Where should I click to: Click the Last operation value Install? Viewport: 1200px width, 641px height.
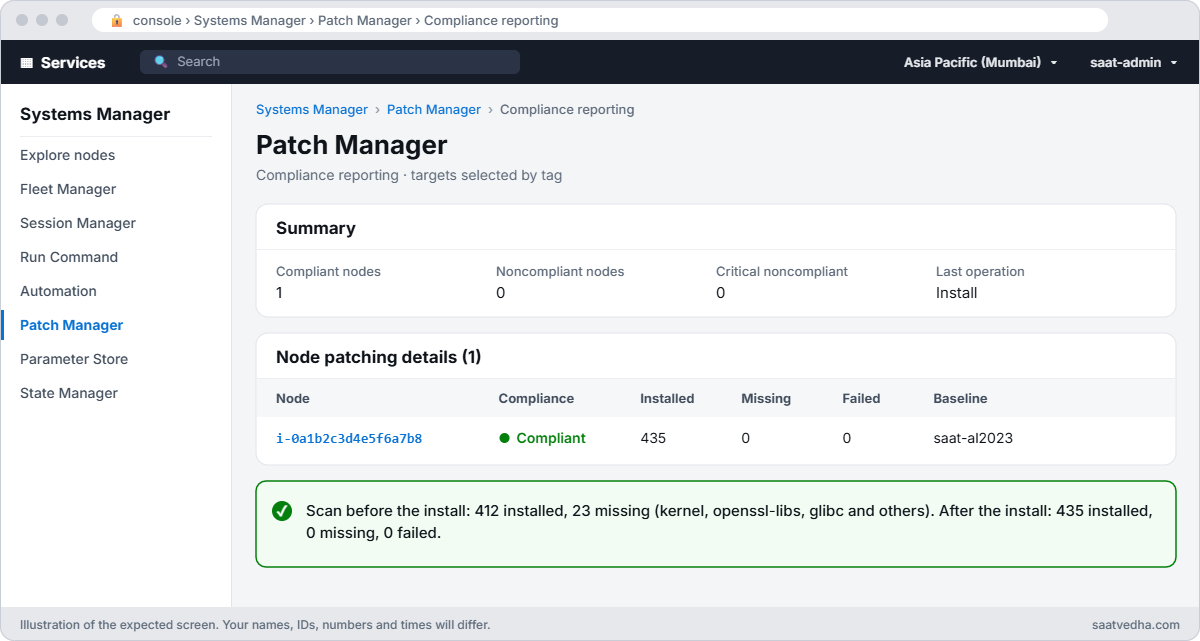957,293
